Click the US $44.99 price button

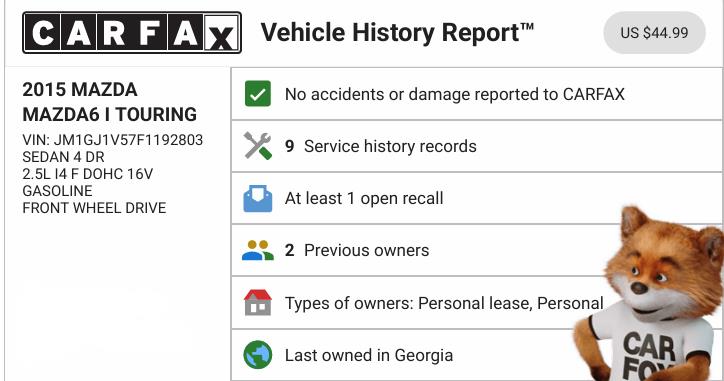(654, 33)
